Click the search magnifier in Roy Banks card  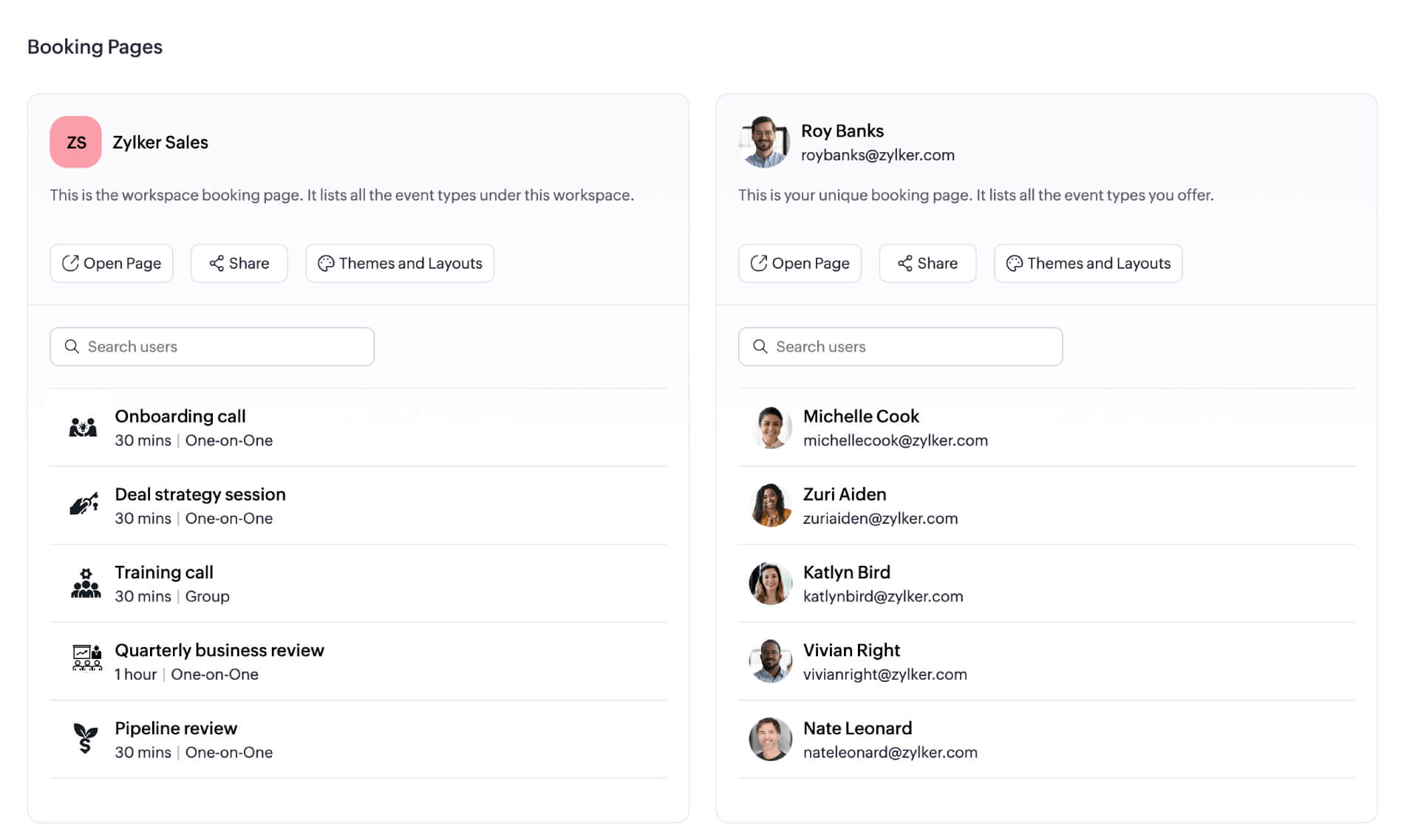coord(760,346)
